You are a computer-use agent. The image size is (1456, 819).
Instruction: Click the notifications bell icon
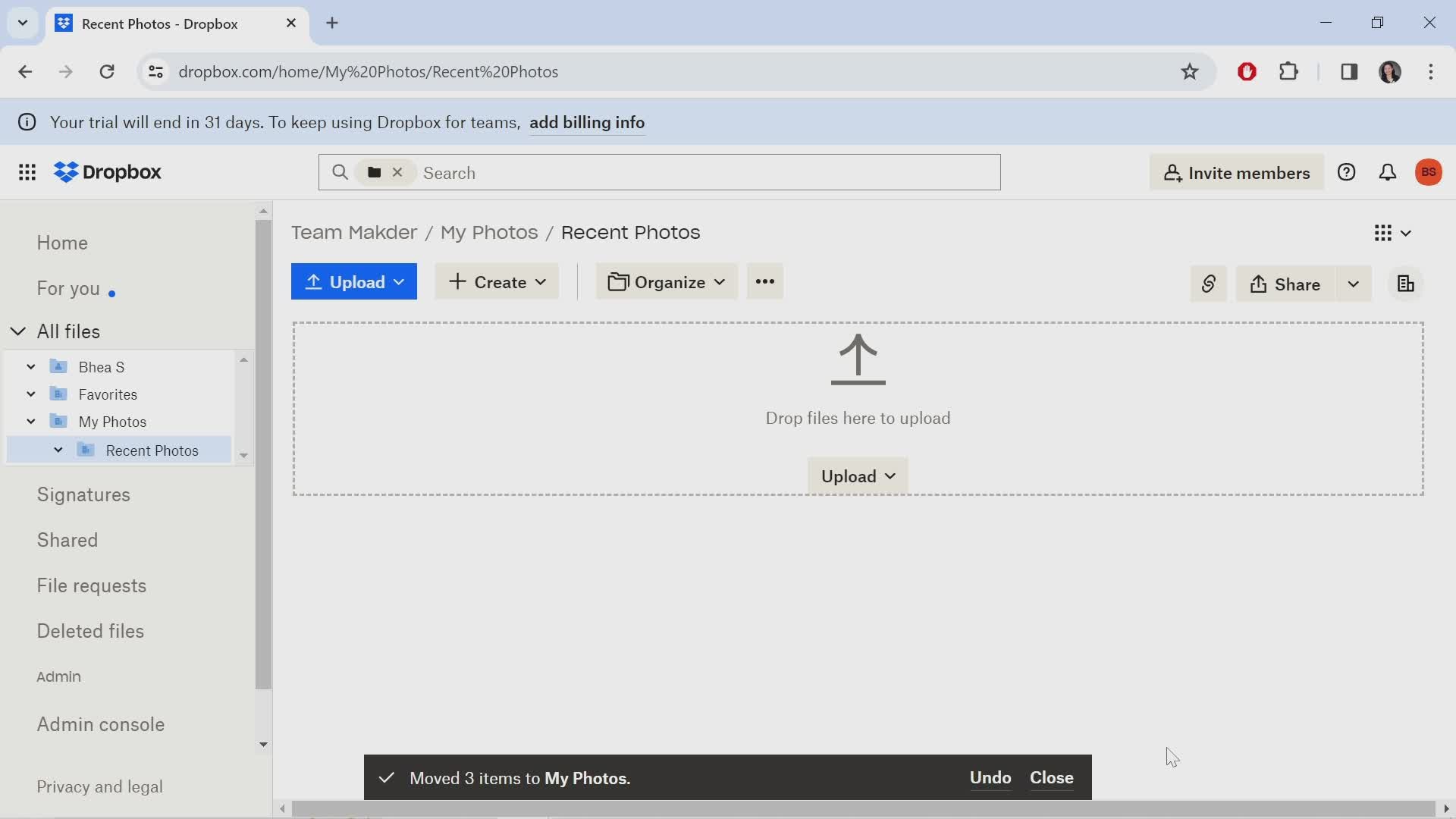[x=1388, y=172]
